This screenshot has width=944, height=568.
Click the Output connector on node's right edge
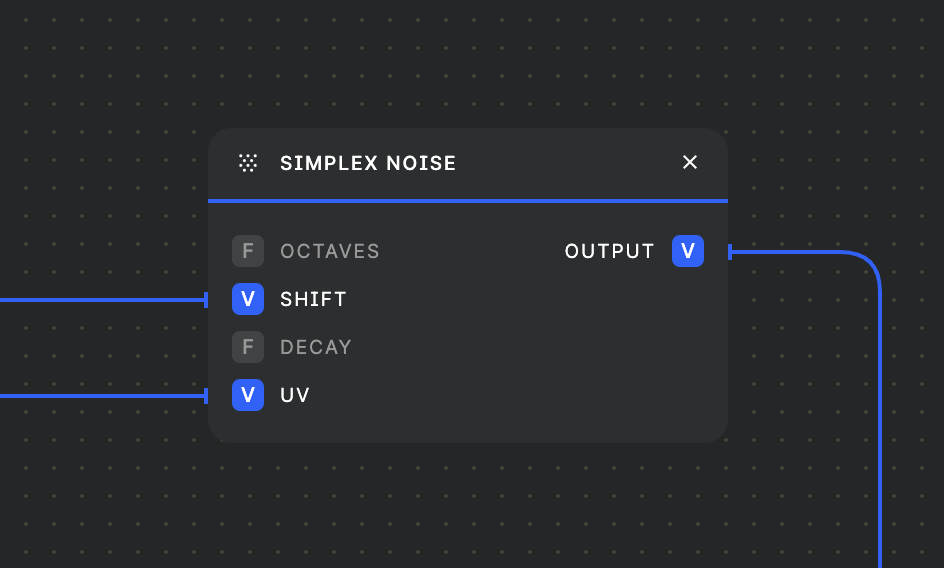[x=730, y=252]
